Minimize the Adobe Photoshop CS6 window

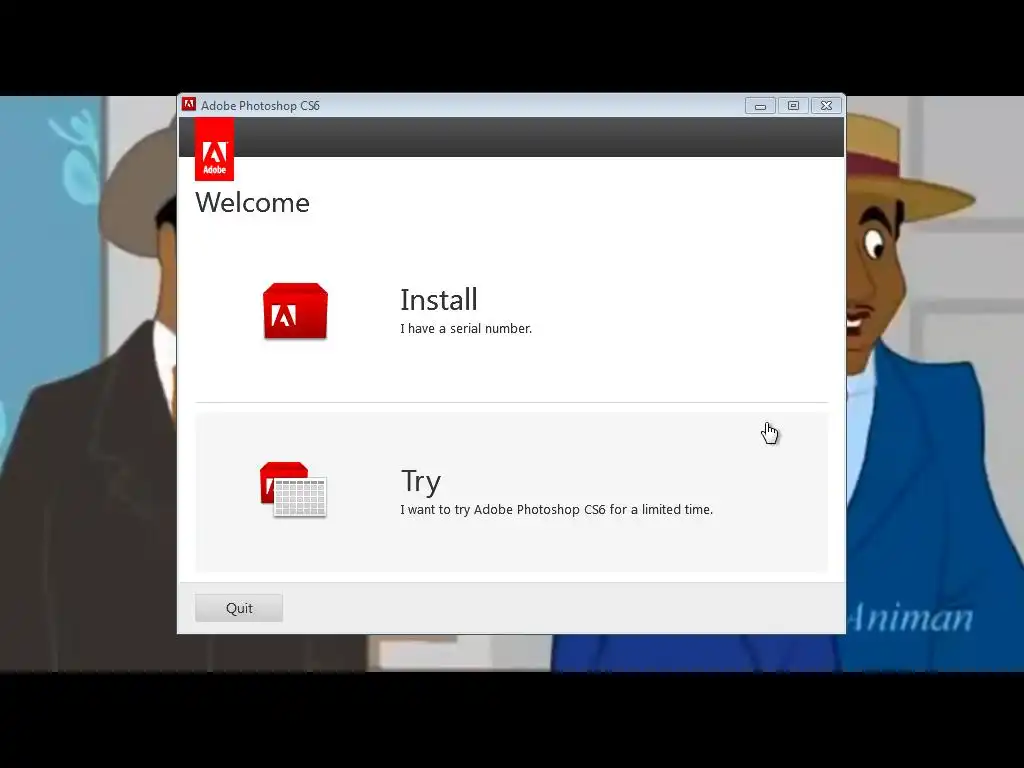click(760, 106)
